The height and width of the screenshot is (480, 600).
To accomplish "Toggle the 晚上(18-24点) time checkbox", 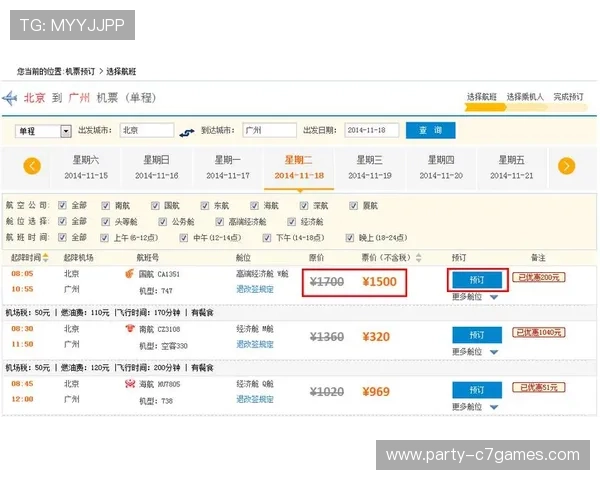I will click(350, 238).
